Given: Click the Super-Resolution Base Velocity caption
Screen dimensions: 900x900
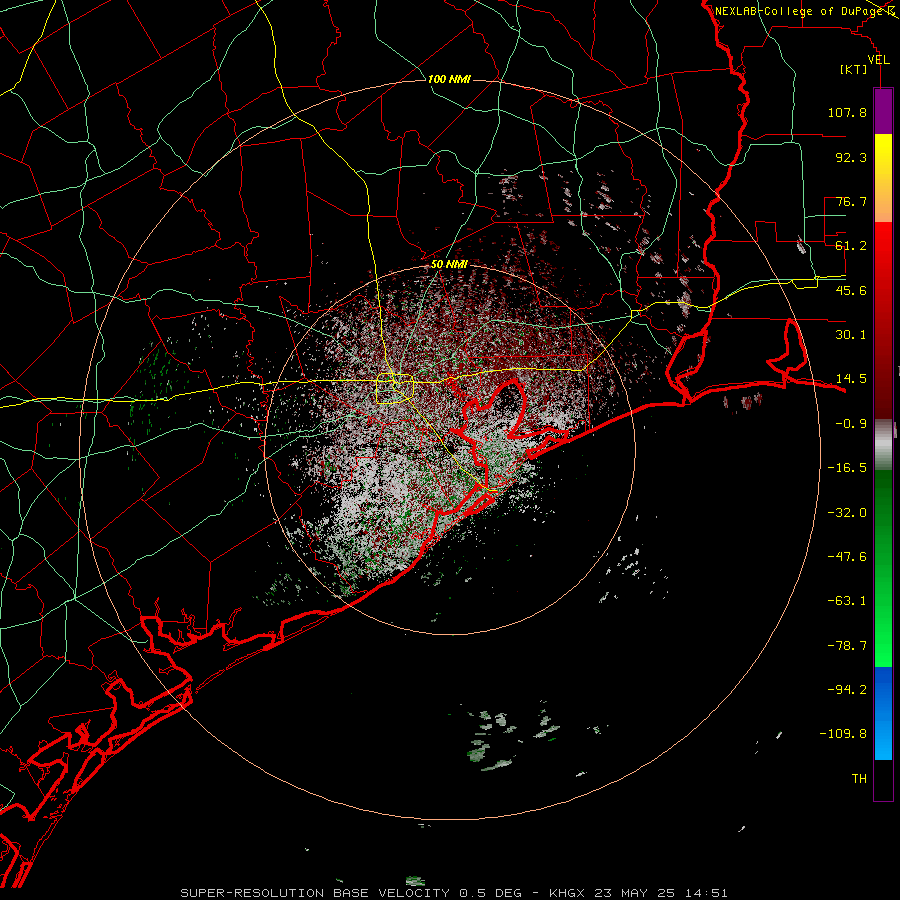Looking at the screenshot, I should point(453,893).
